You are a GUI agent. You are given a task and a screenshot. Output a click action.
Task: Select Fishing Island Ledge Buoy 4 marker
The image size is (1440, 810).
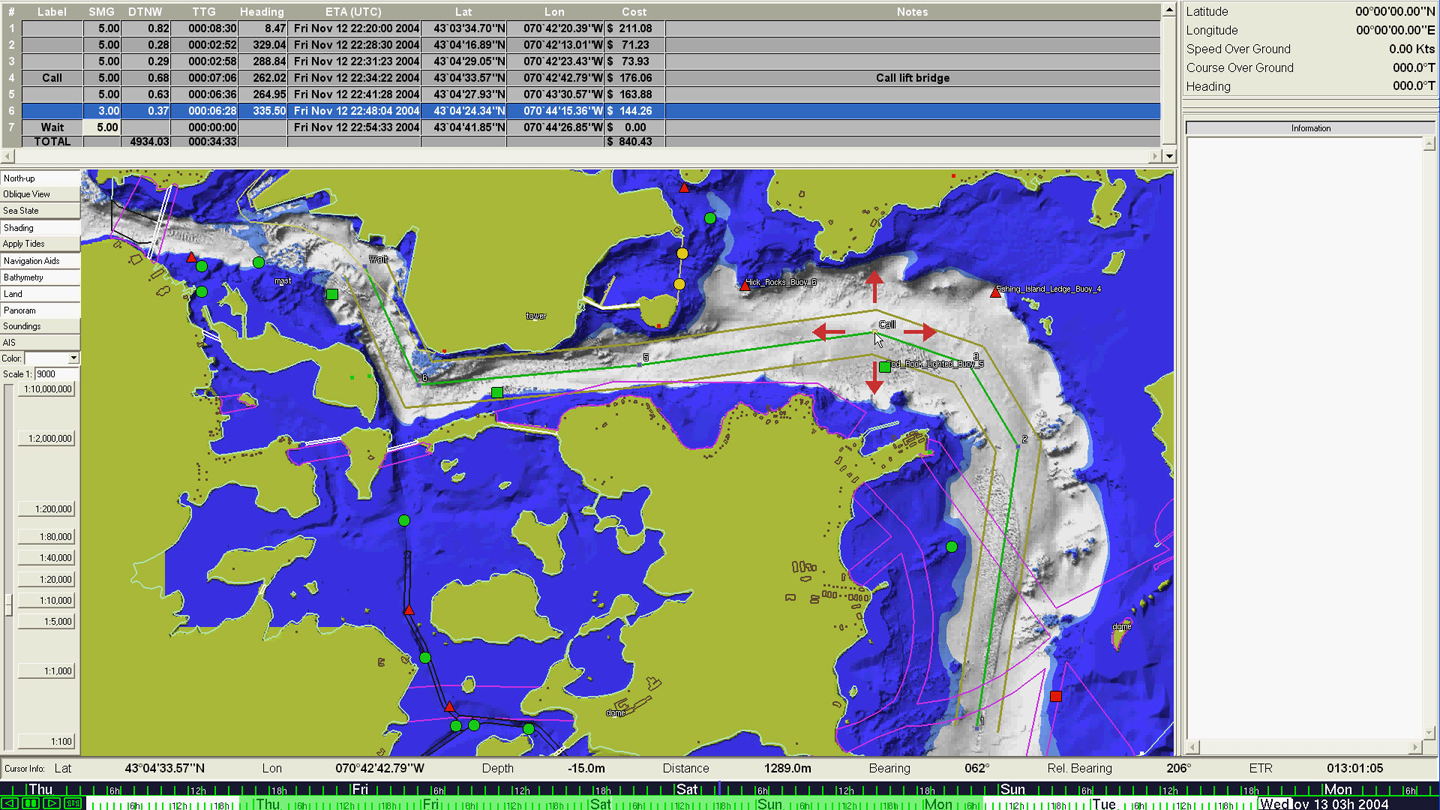click(995, 292)
